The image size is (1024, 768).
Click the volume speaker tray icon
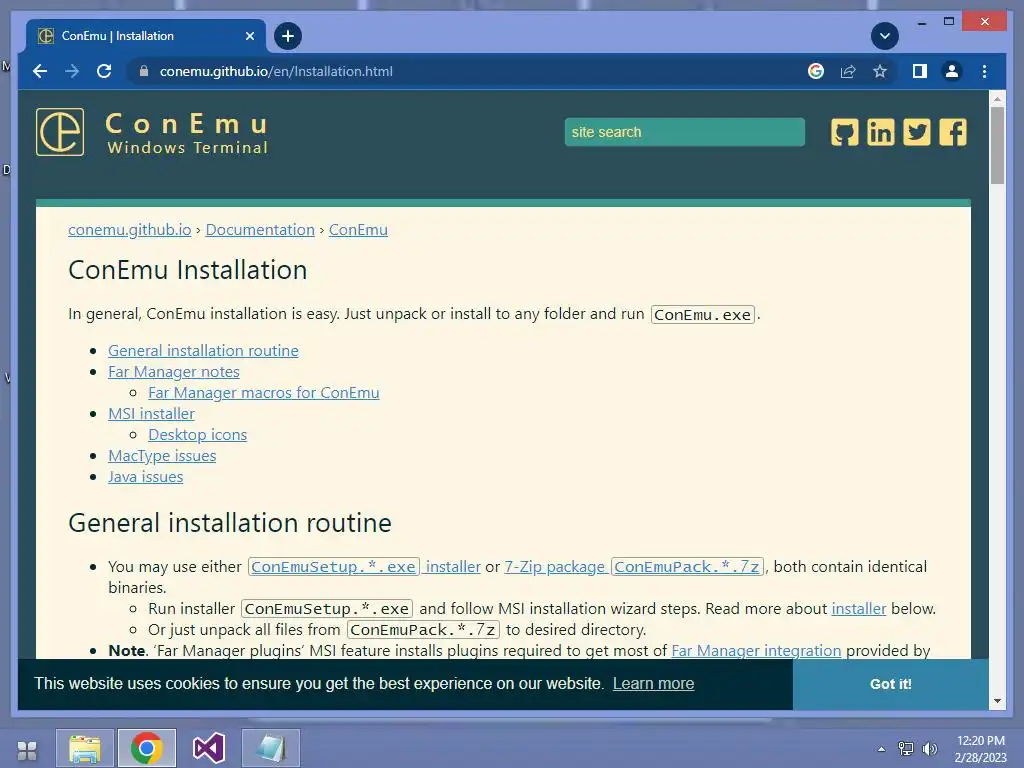929,749
